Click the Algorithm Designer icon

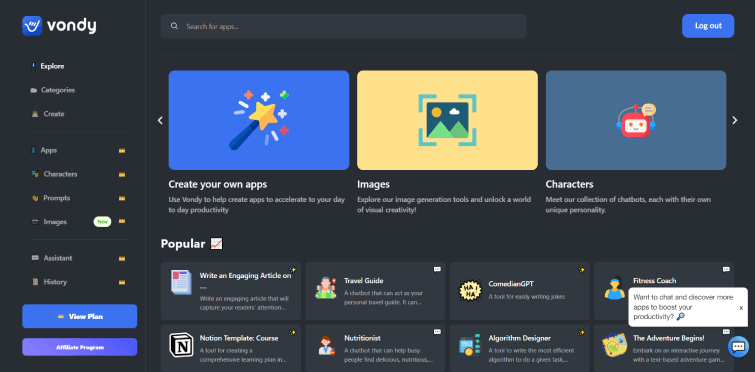coord(470,345)
